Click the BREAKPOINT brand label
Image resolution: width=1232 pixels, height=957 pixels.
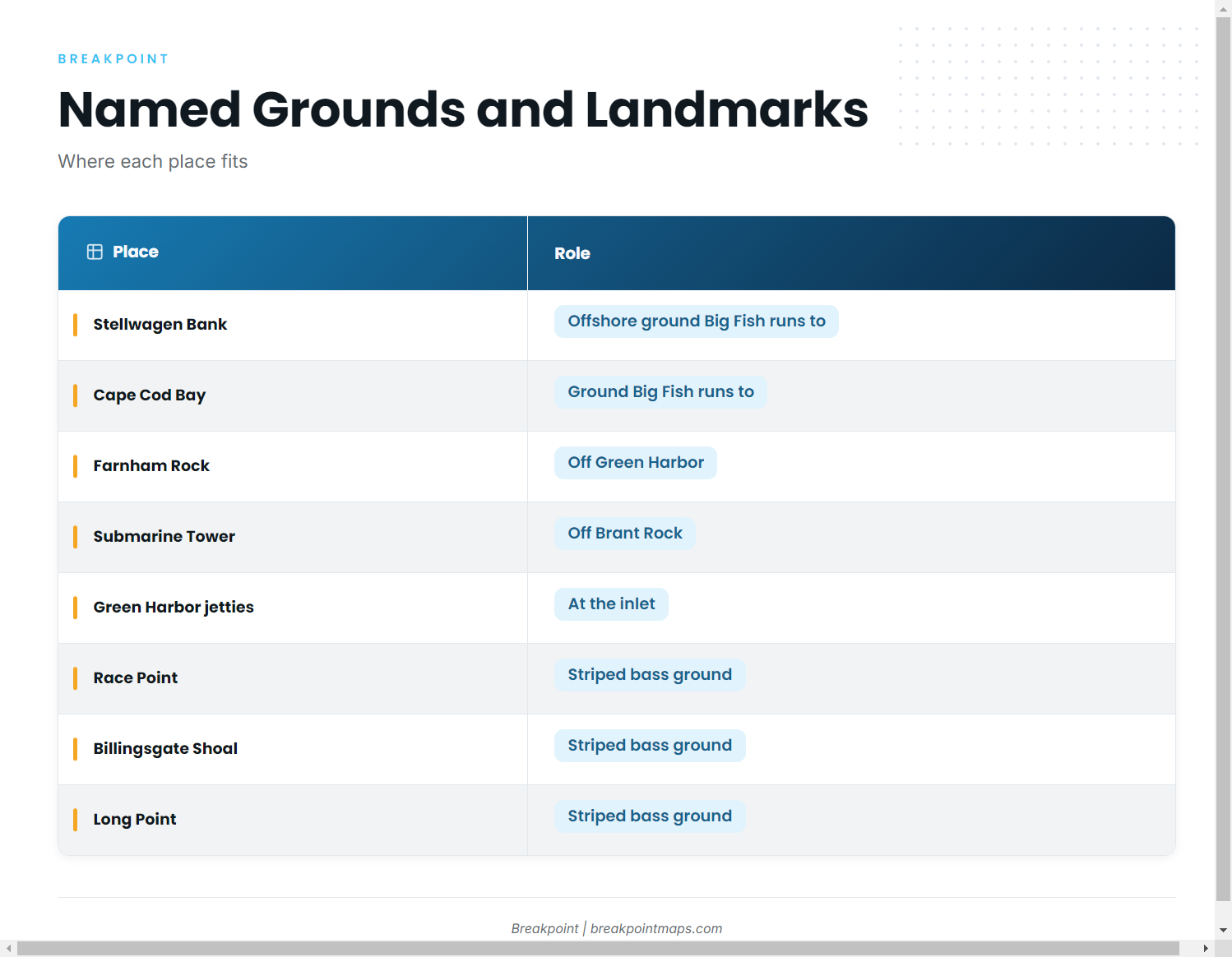(113, 59)
